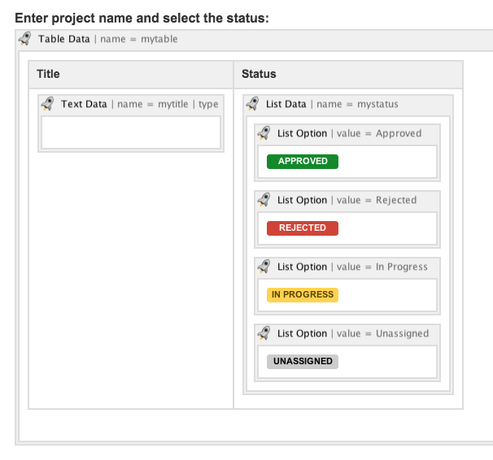This screenshot has width=493, height=460.
Task: Click rocket icon of Unassigned List Option
Action: tap(264, 333)
